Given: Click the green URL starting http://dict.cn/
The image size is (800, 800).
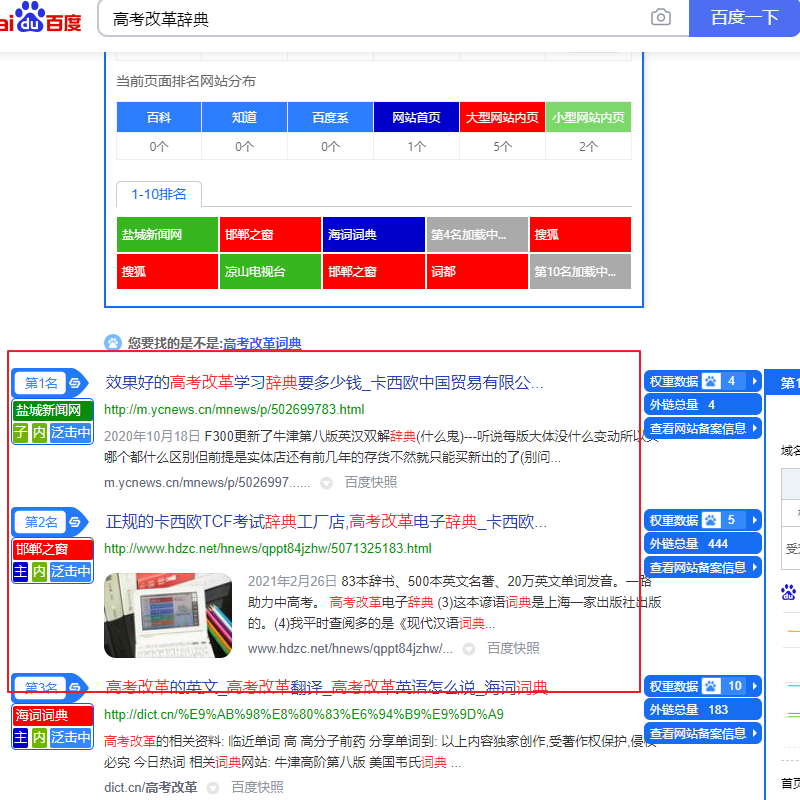Looking at the screenshot, I should 304,714.
